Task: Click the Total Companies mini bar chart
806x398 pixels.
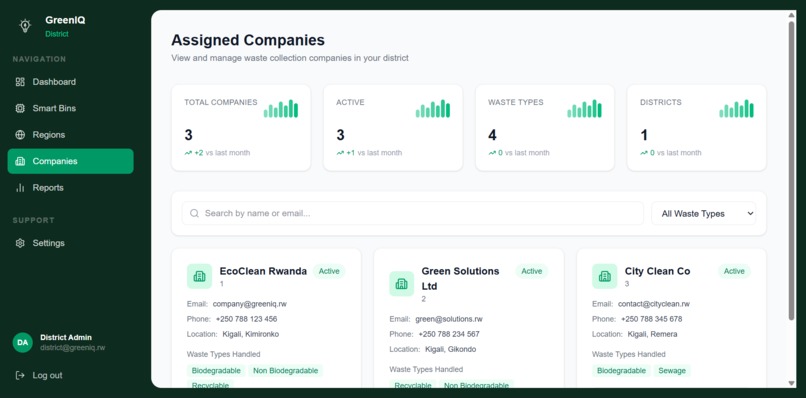Action: pyautogui.click(x=281, y=109)
